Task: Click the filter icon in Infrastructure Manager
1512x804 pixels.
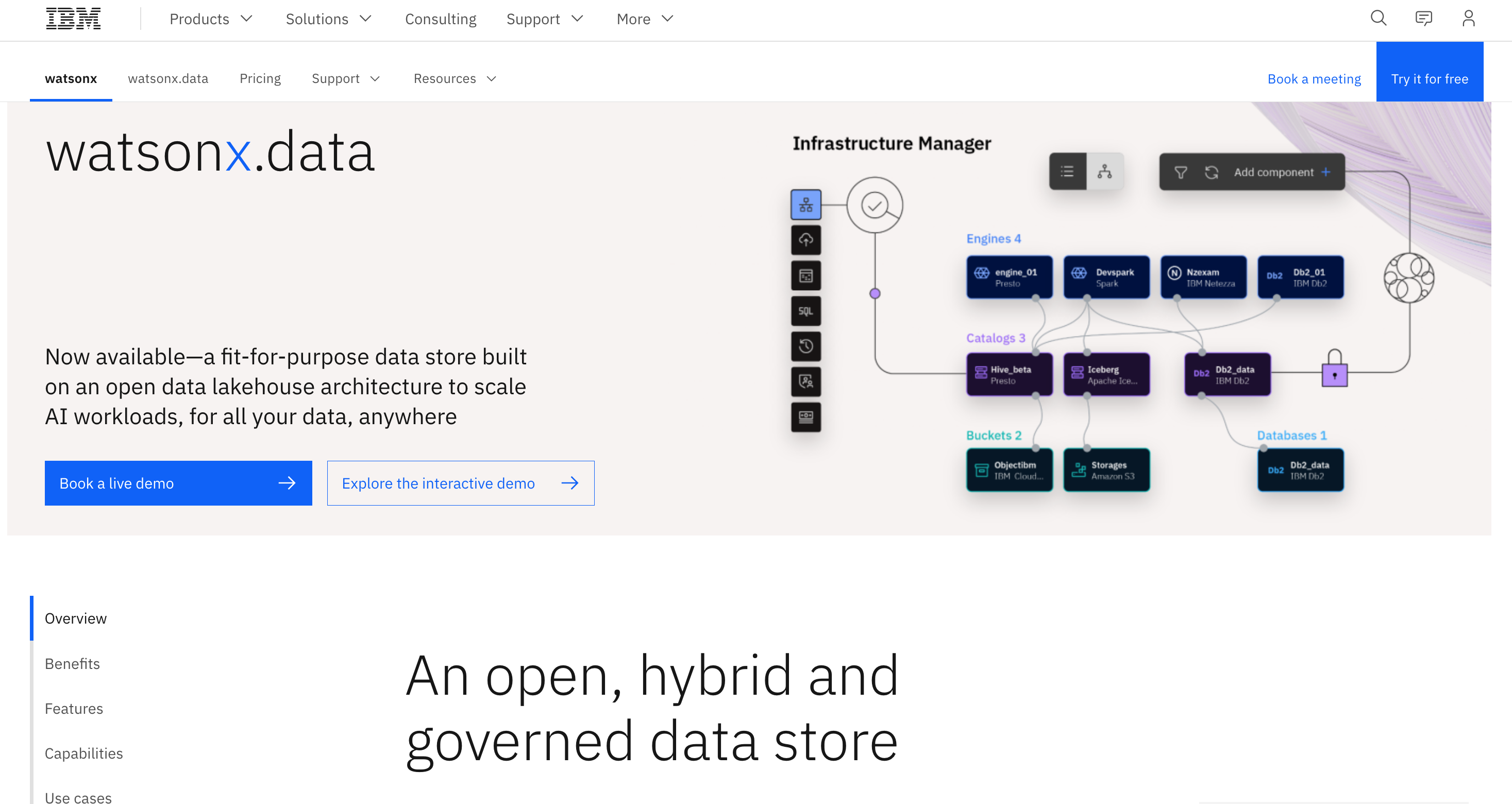Action: tap(1181, 172)
